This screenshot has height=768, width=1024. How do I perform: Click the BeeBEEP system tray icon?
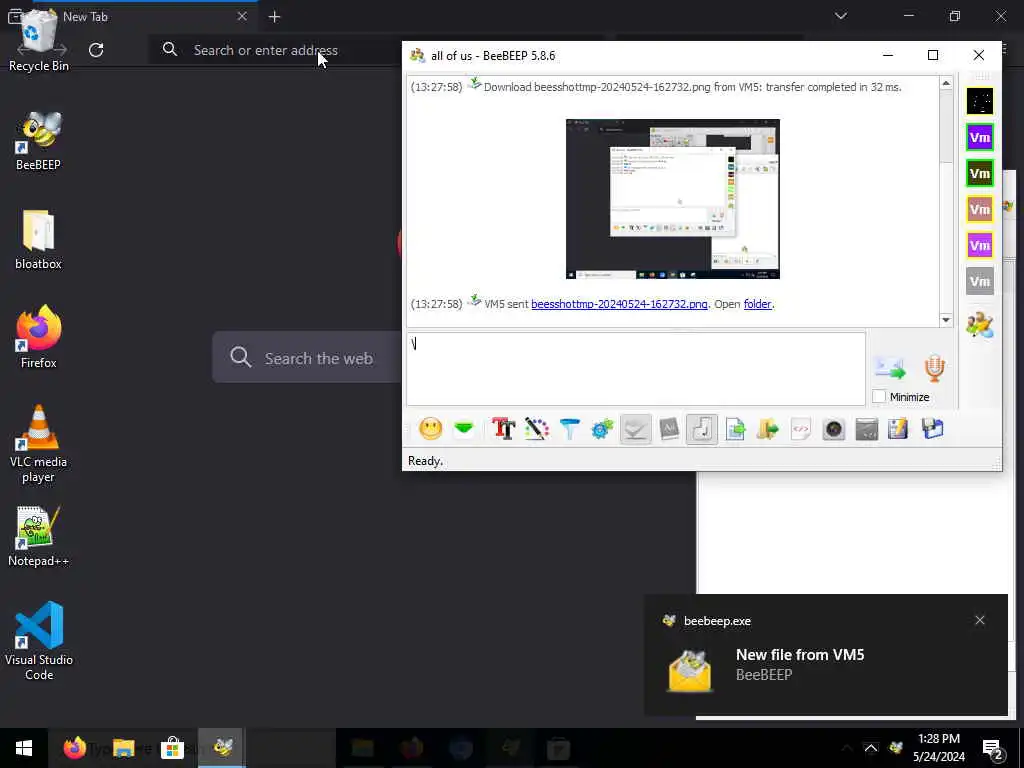point(896,748)
